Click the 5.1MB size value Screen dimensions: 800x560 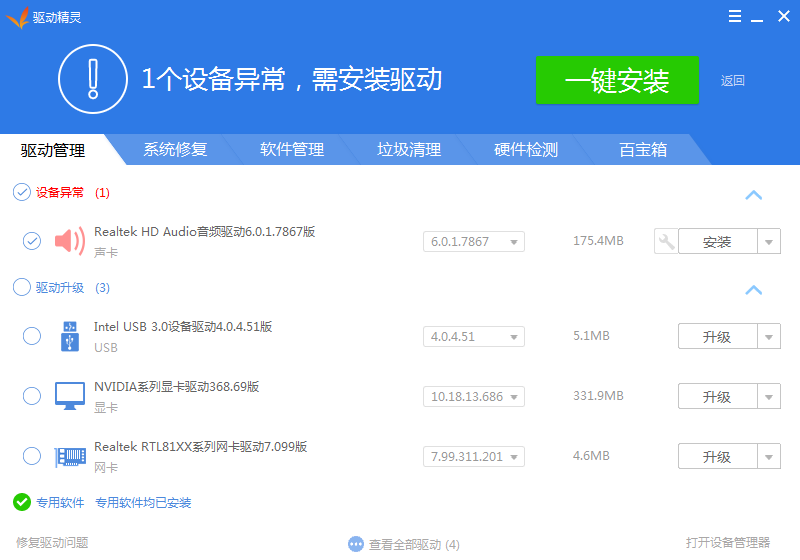[591, 336]
